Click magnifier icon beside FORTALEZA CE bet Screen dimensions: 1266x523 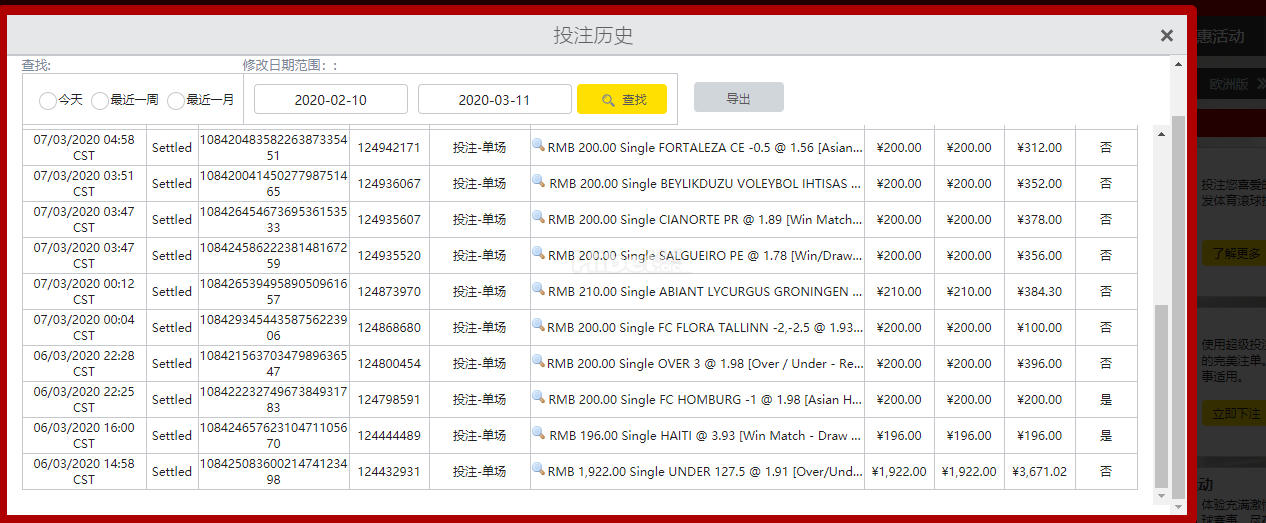pos(538,146)
